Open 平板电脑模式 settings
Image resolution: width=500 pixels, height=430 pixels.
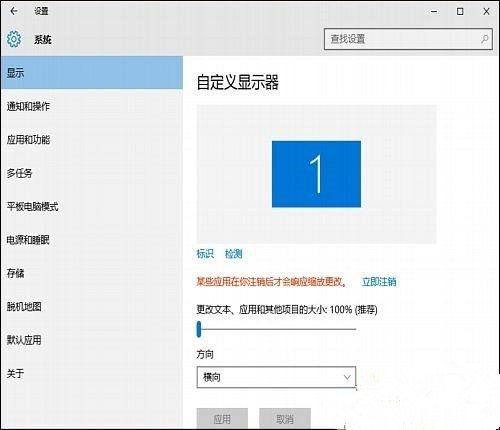click(92, 206)
